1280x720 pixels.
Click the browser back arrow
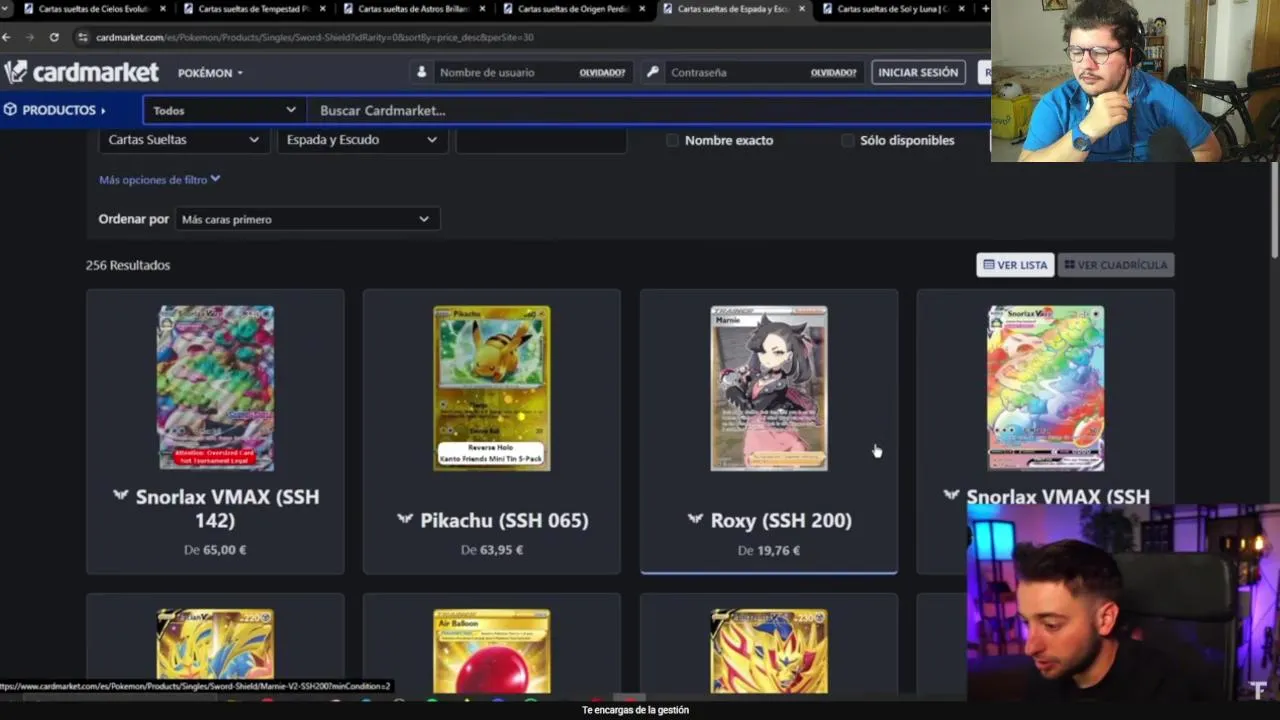[x=6, y=37]
